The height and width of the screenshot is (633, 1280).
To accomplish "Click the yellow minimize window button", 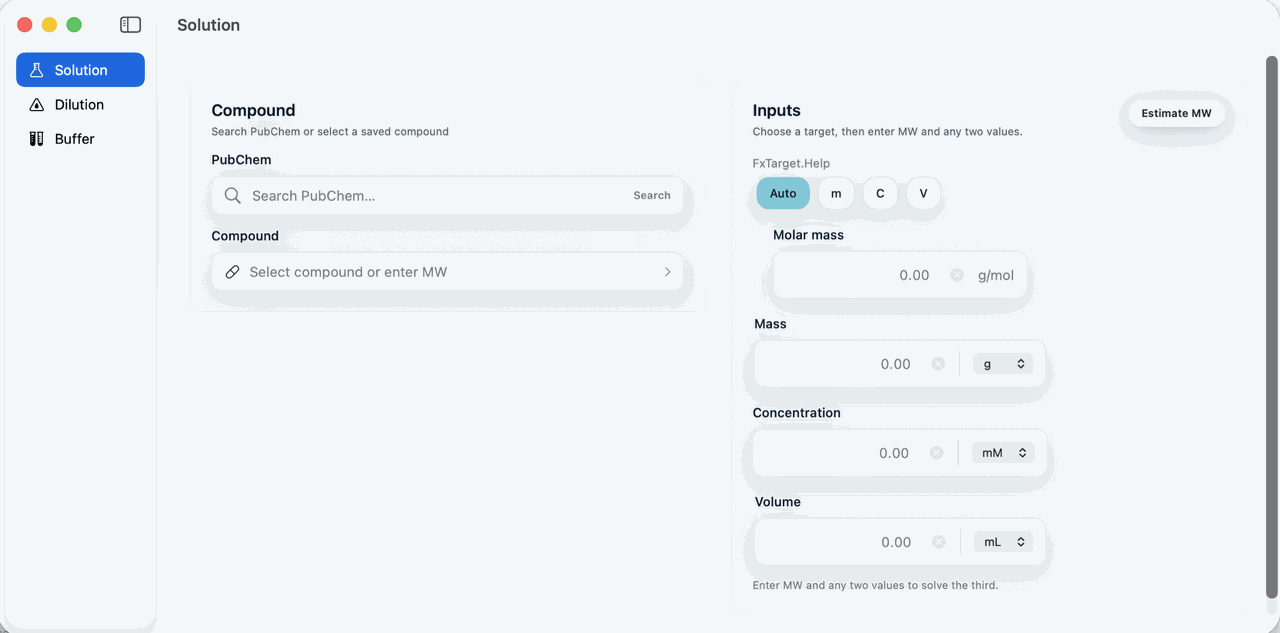I will click(49, 25).
